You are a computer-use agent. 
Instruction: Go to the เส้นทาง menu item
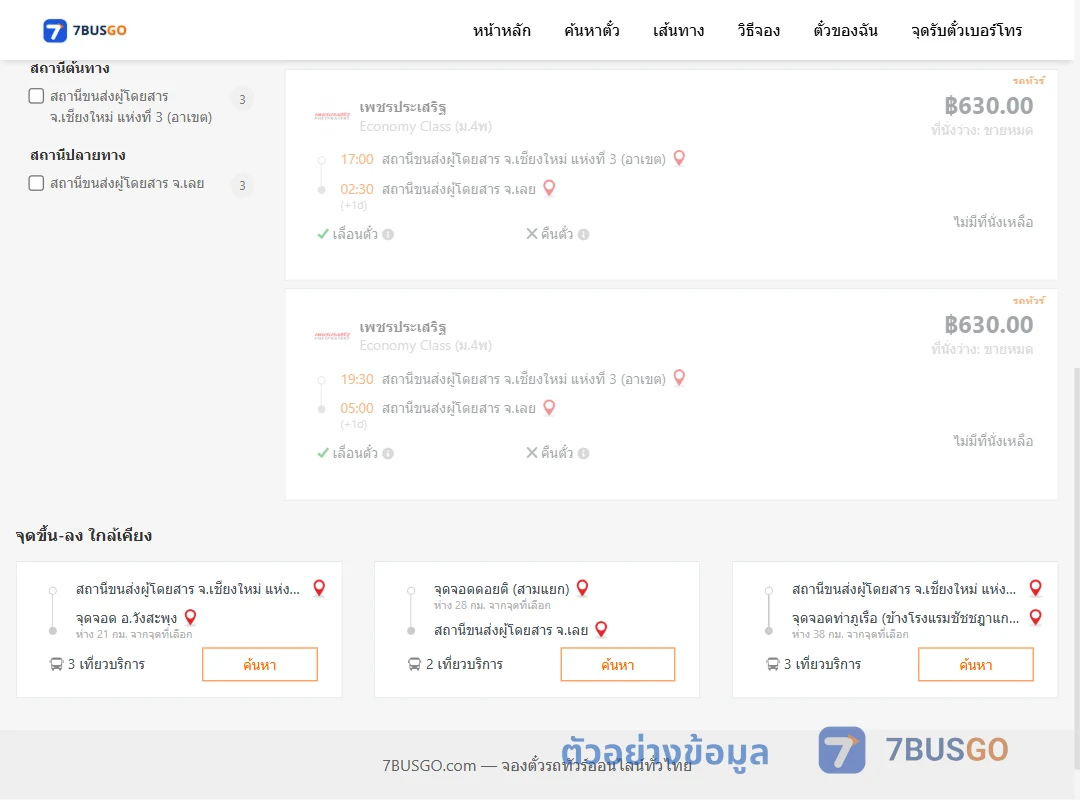678,30
